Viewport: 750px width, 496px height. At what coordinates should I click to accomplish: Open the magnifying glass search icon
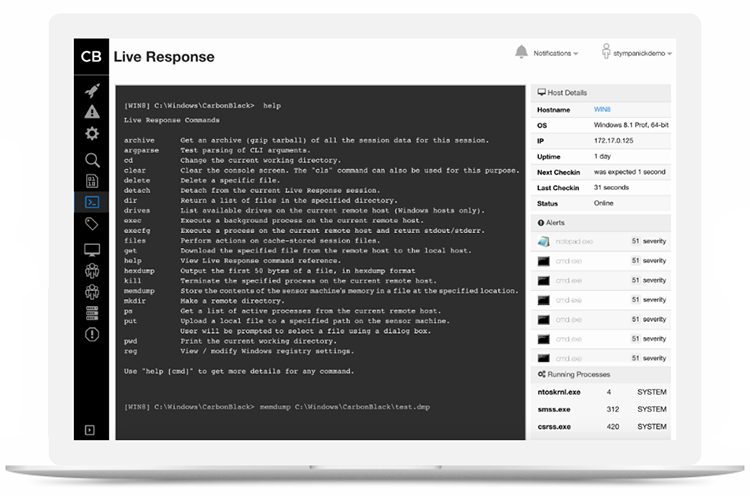pos(92,160)
